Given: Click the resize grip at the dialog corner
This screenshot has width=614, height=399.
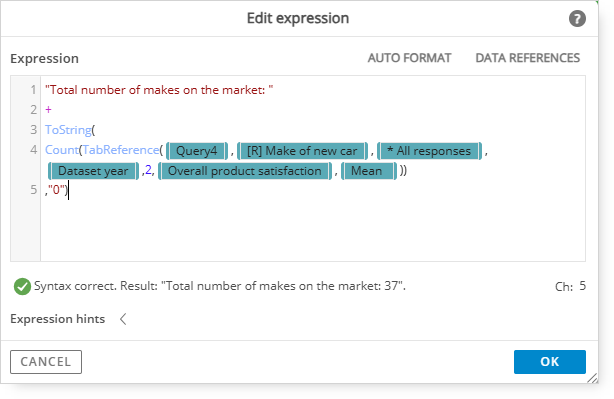Looking at the screenshot, I should [592, 378].
